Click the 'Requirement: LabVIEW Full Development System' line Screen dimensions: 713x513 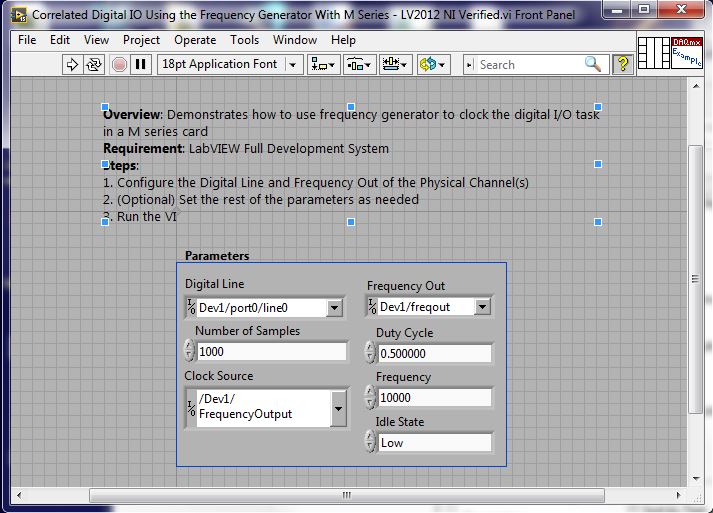[246, 148]
